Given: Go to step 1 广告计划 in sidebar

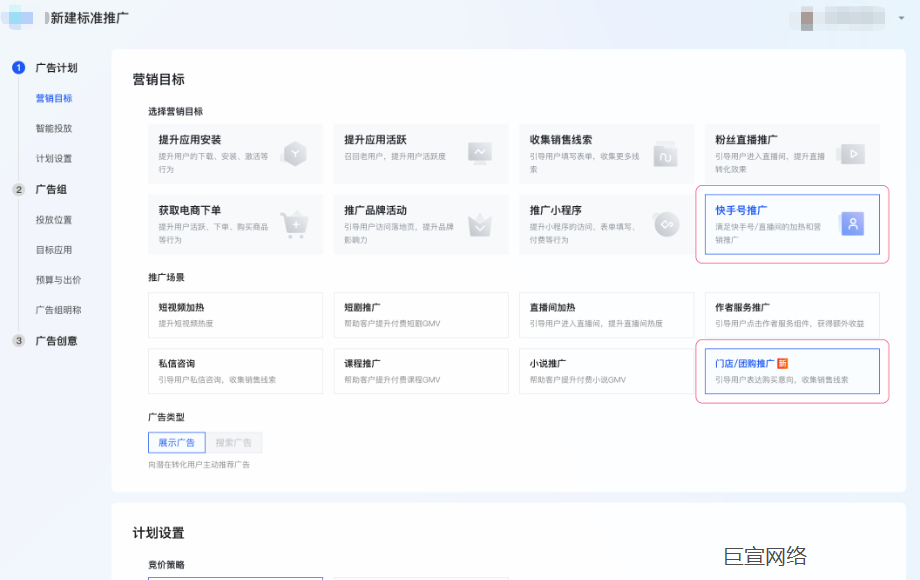Looking at the screenshot, I should [x=56, y=68].
